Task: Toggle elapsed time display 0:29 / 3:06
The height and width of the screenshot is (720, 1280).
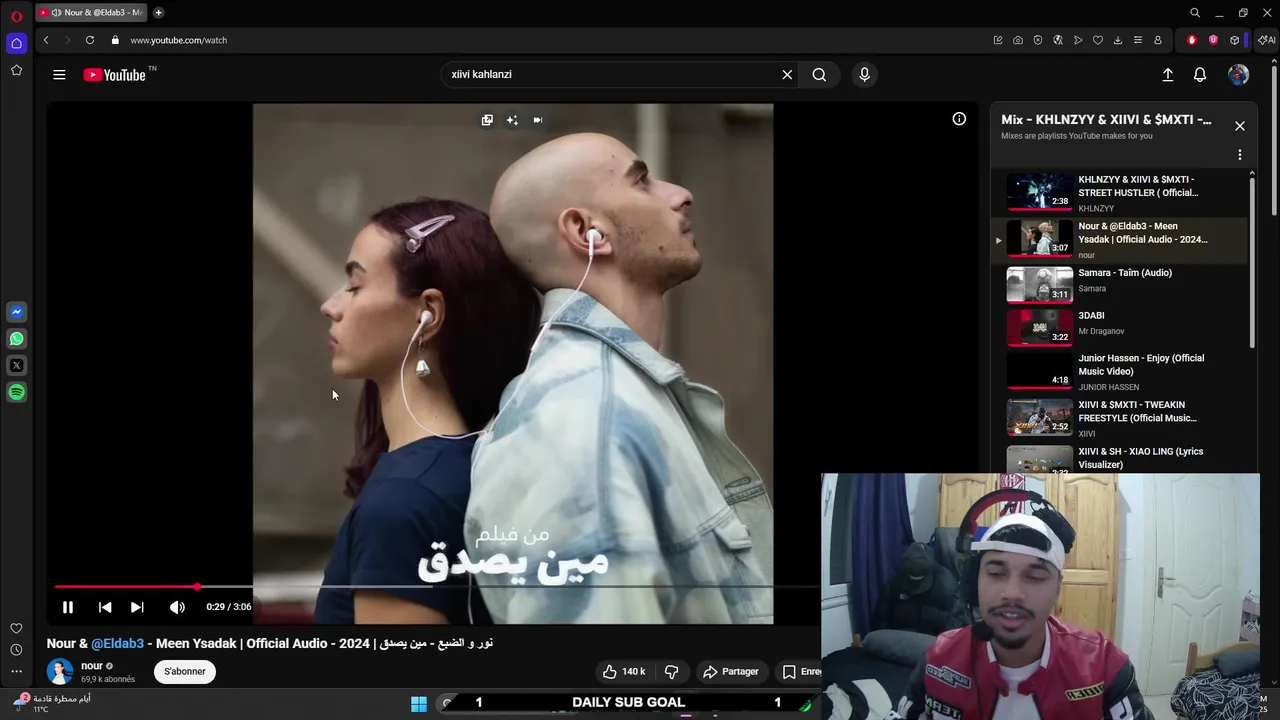Action: pyautogui.click(x=229, y=607)
